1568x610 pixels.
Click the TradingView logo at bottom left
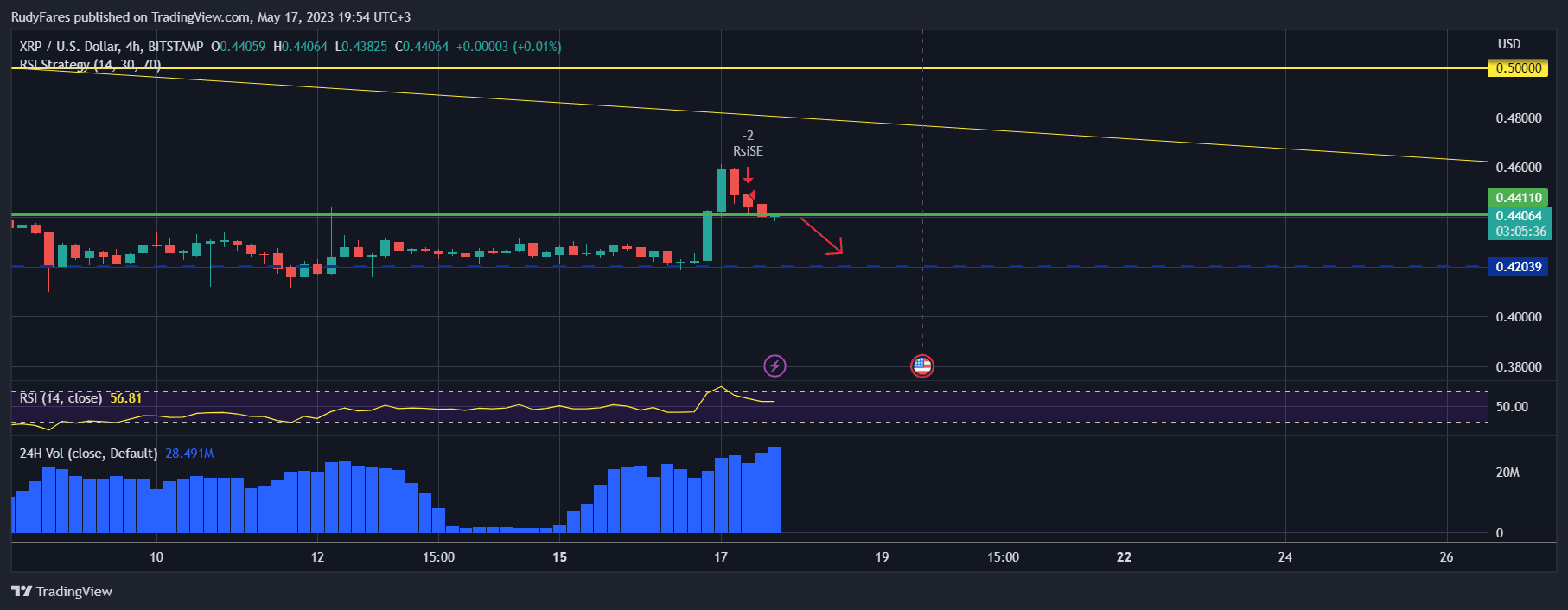(x=62, y=592)
